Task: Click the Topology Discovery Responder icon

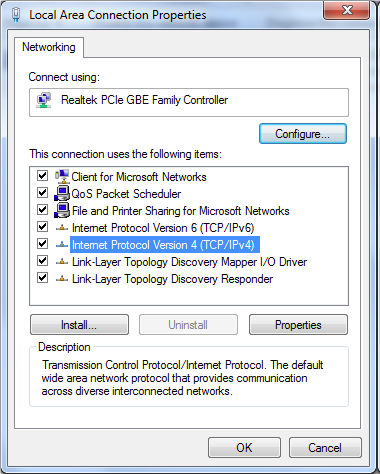Action: point(62,279)
